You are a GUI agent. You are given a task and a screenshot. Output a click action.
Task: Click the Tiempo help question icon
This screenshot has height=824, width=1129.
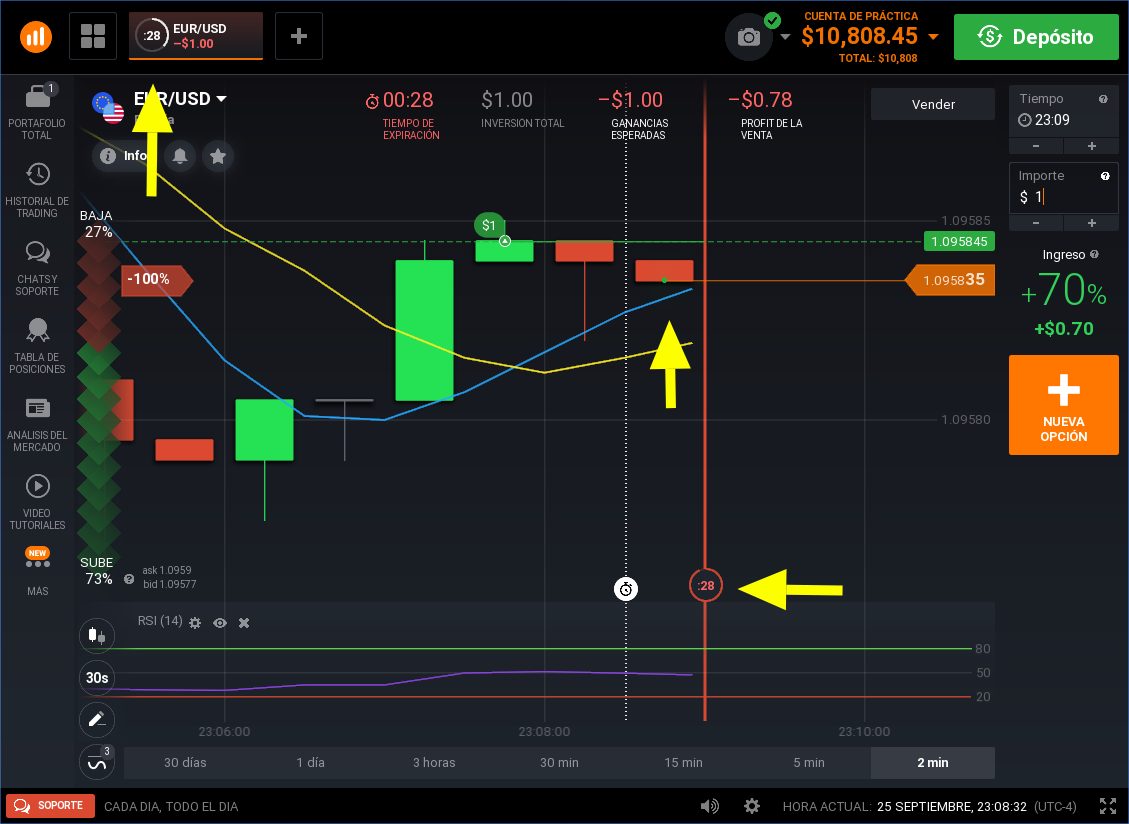point(1103,99)
